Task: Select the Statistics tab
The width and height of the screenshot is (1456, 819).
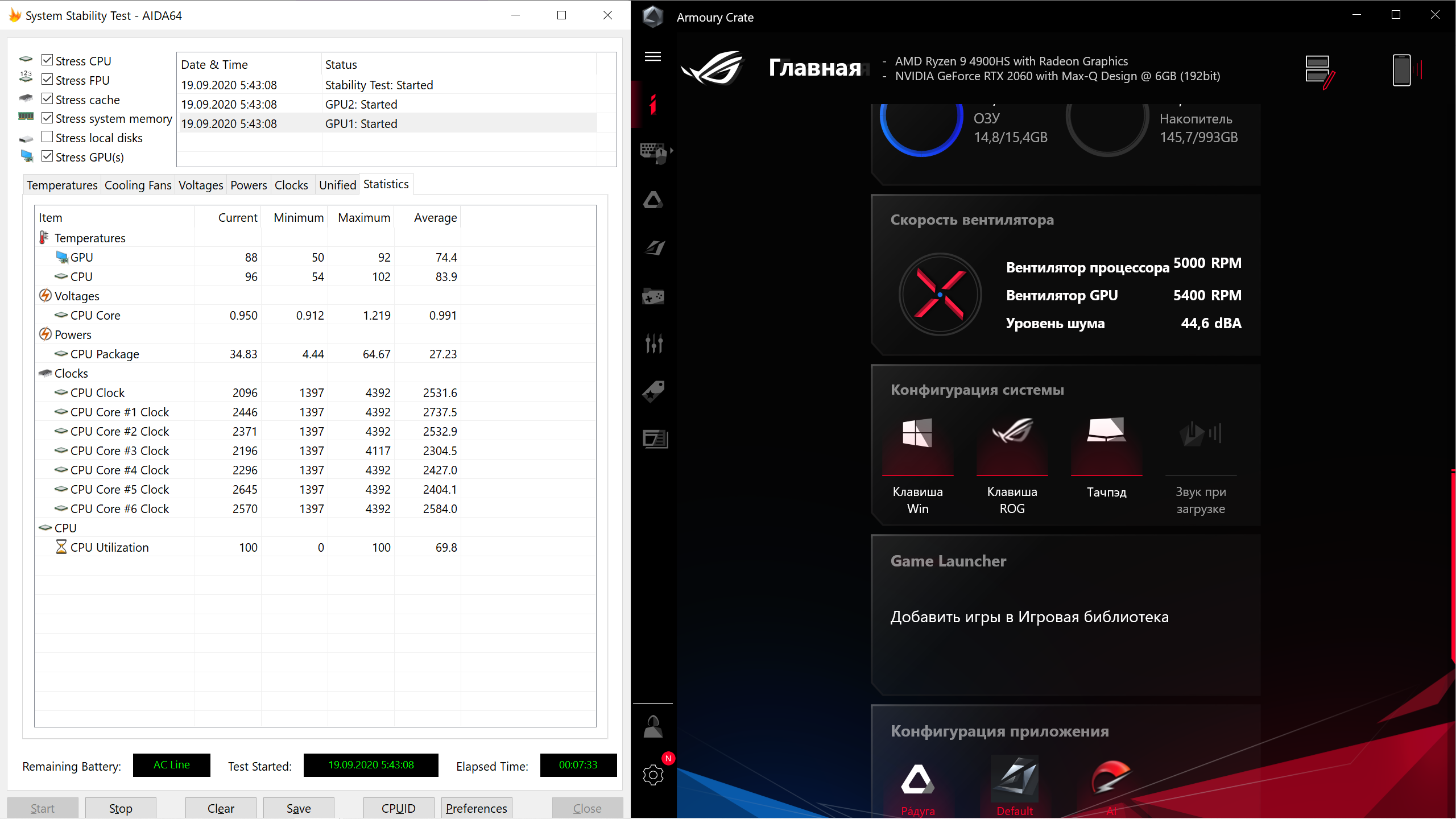Action: (386, 184)
